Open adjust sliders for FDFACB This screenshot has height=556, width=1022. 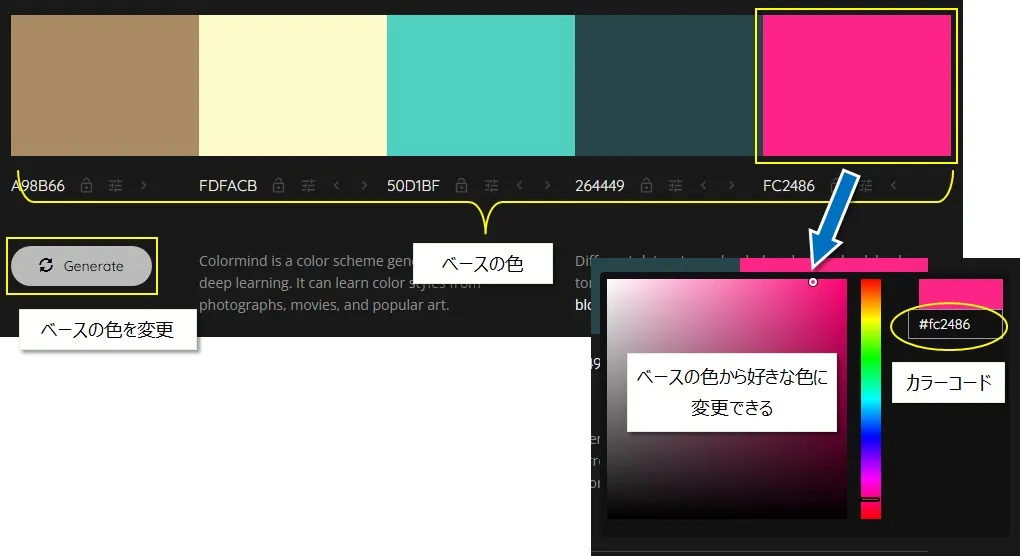click(307, 185)
